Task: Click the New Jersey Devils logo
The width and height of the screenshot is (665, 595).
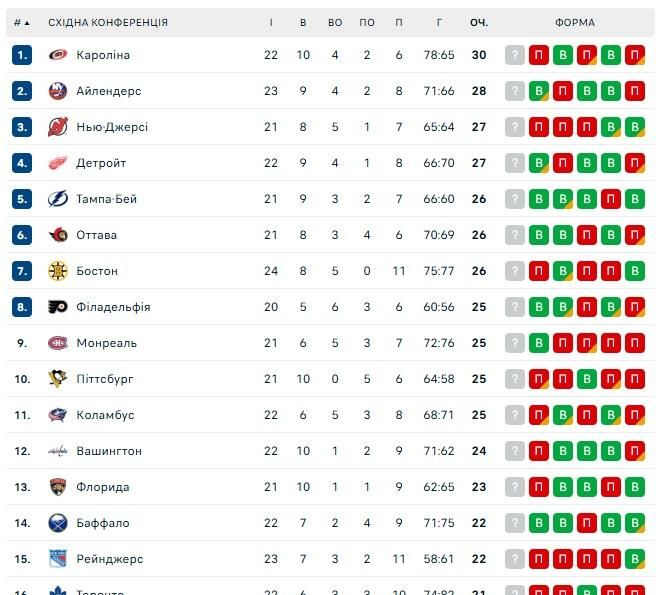Action: click(x=57, y=127)
